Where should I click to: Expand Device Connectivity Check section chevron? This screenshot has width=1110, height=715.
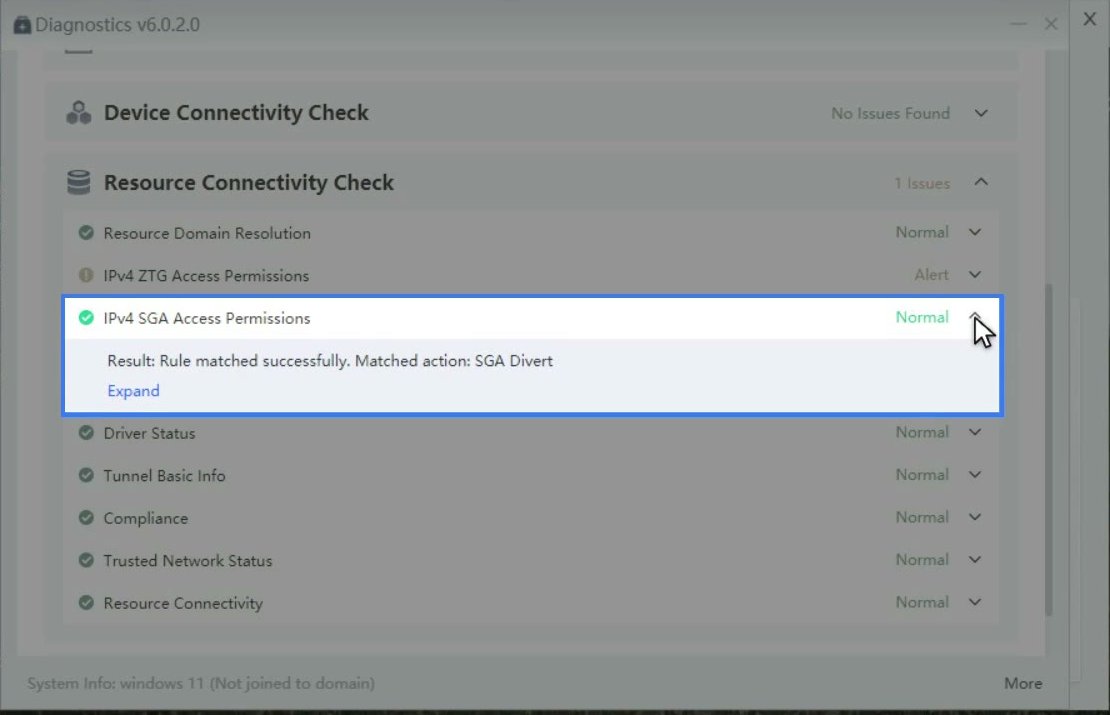tap(981, 113)
